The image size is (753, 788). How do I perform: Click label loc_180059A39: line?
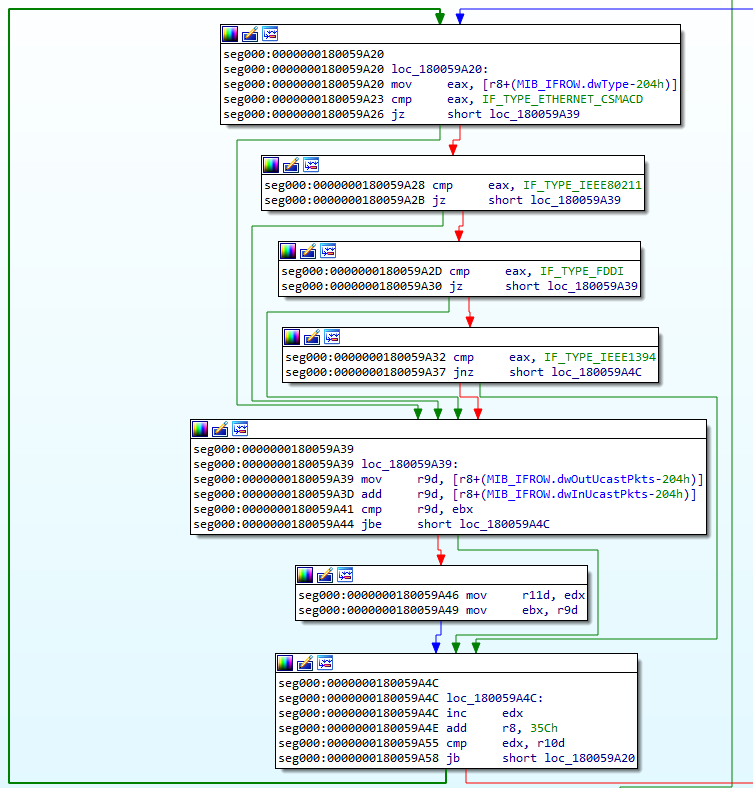(410, 464)
